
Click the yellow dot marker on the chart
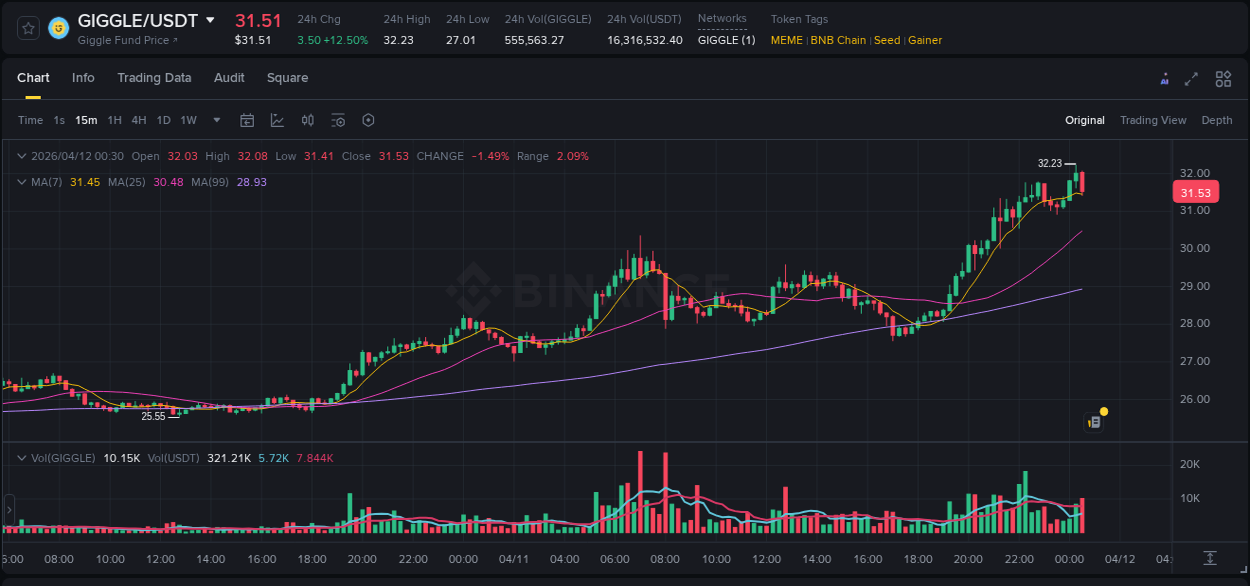1102,411
